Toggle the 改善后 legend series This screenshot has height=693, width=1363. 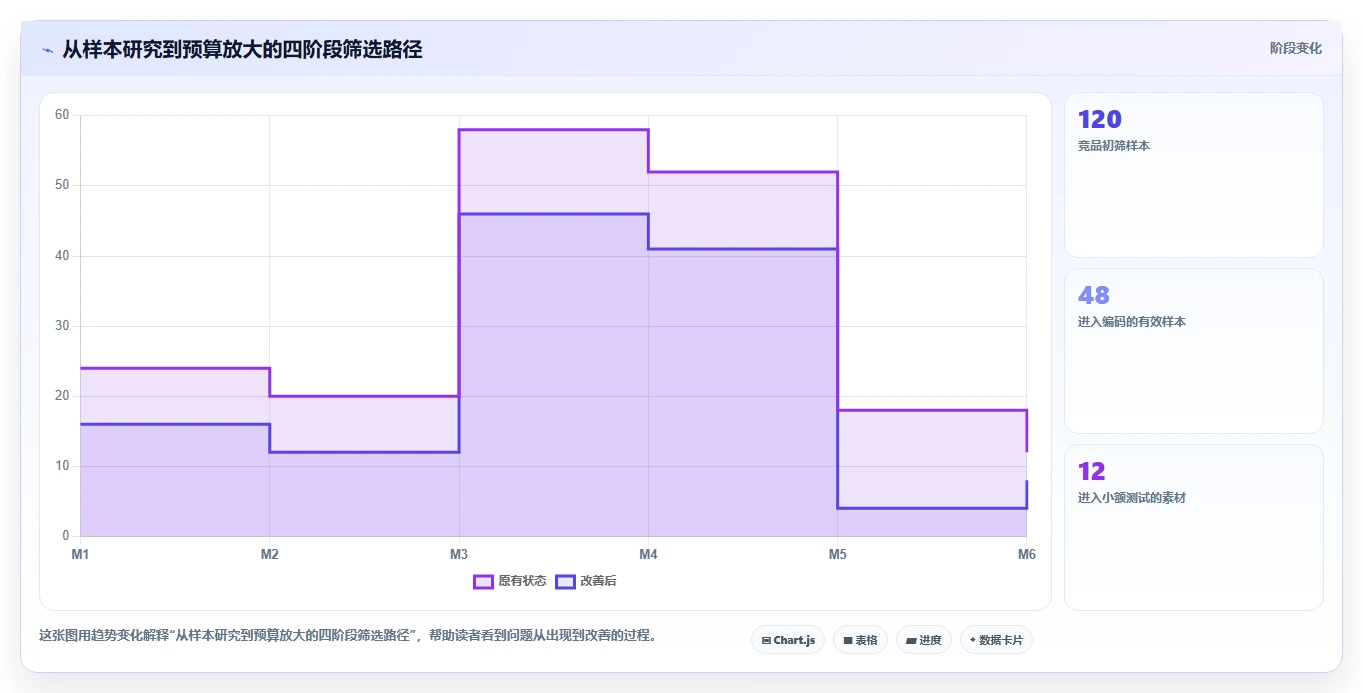pyautogui.click(x=586, y=581)
